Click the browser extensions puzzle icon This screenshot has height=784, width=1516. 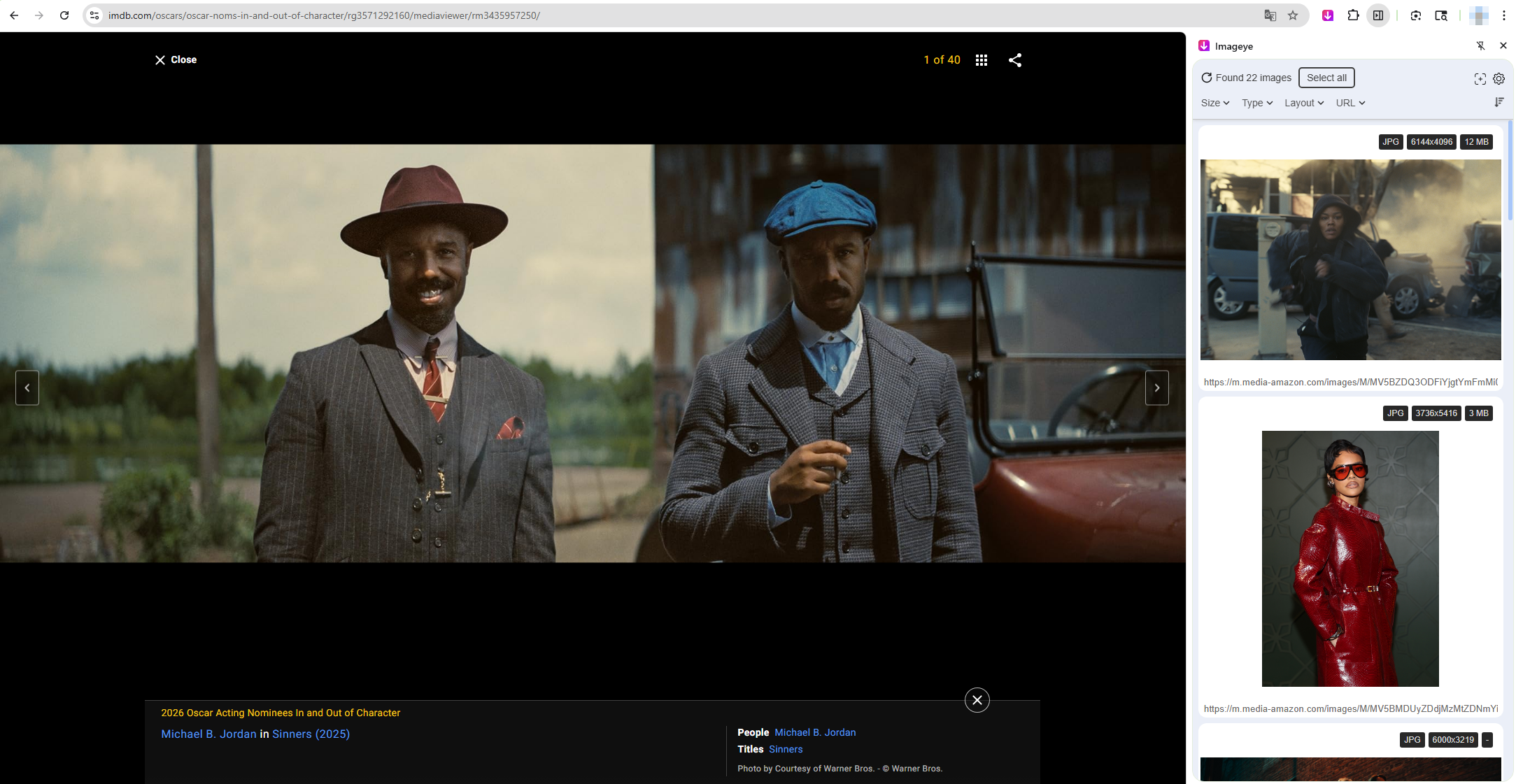coord(1353,15)
